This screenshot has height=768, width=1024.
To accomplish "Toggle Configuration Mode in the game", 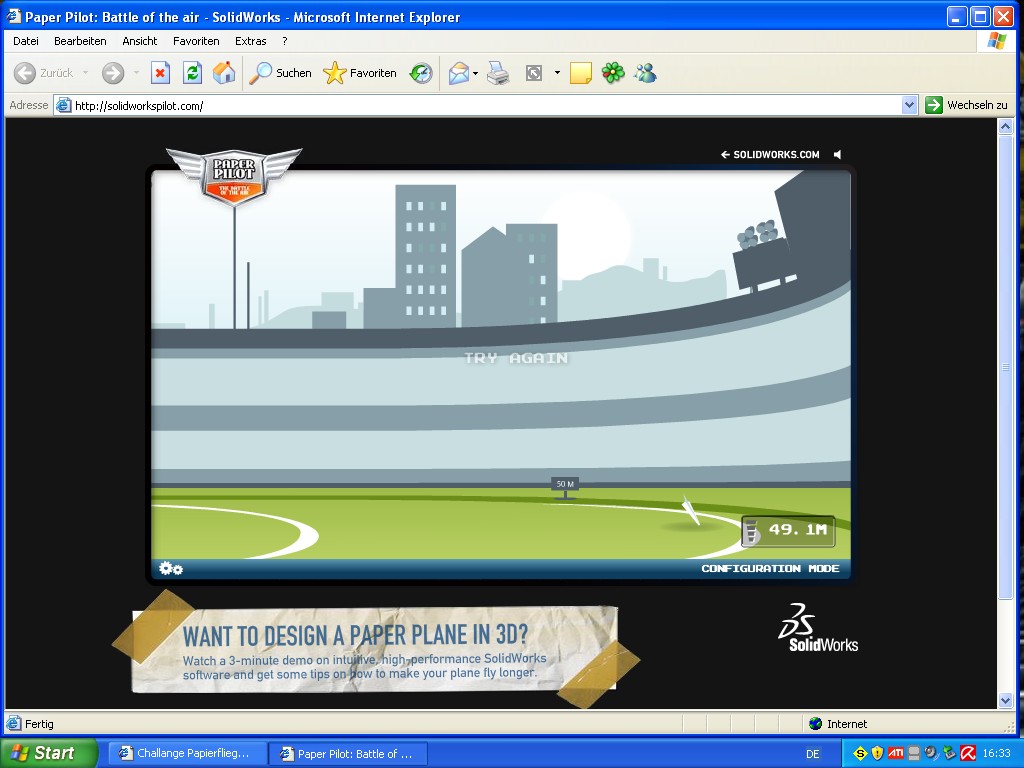I will 769,568.
